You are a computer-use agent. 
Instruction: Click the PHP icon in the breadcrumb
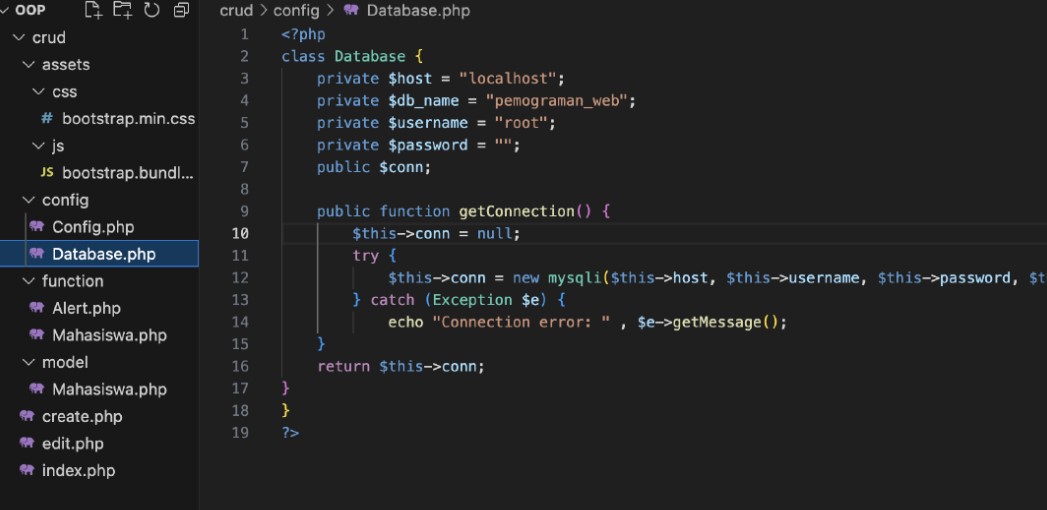pyautogui.click(x=351, y=11)
